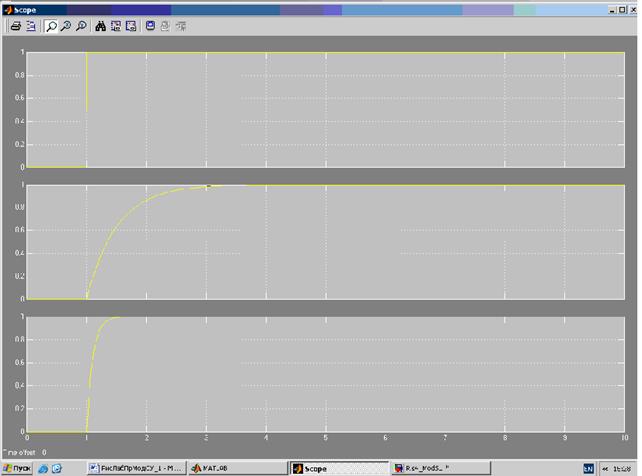Close the Scope window

633,10
